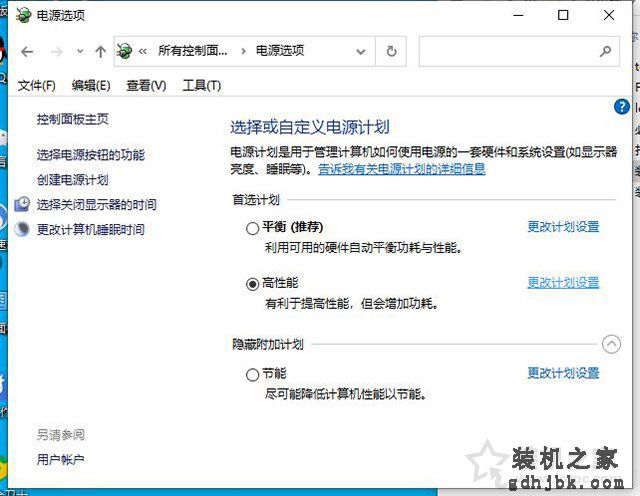
Task: Click the 所有控制面板 breadcrumb
Action: pos(193,51)
